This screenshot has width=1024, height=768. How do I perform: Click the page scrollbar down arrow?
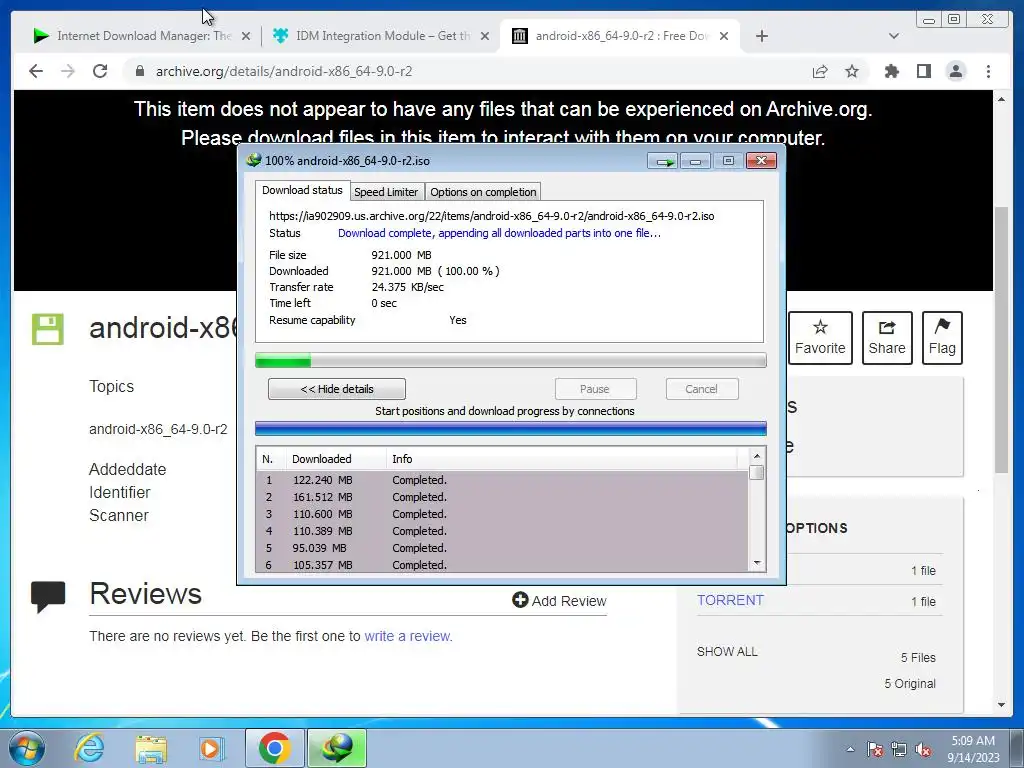coord(1001,705)
